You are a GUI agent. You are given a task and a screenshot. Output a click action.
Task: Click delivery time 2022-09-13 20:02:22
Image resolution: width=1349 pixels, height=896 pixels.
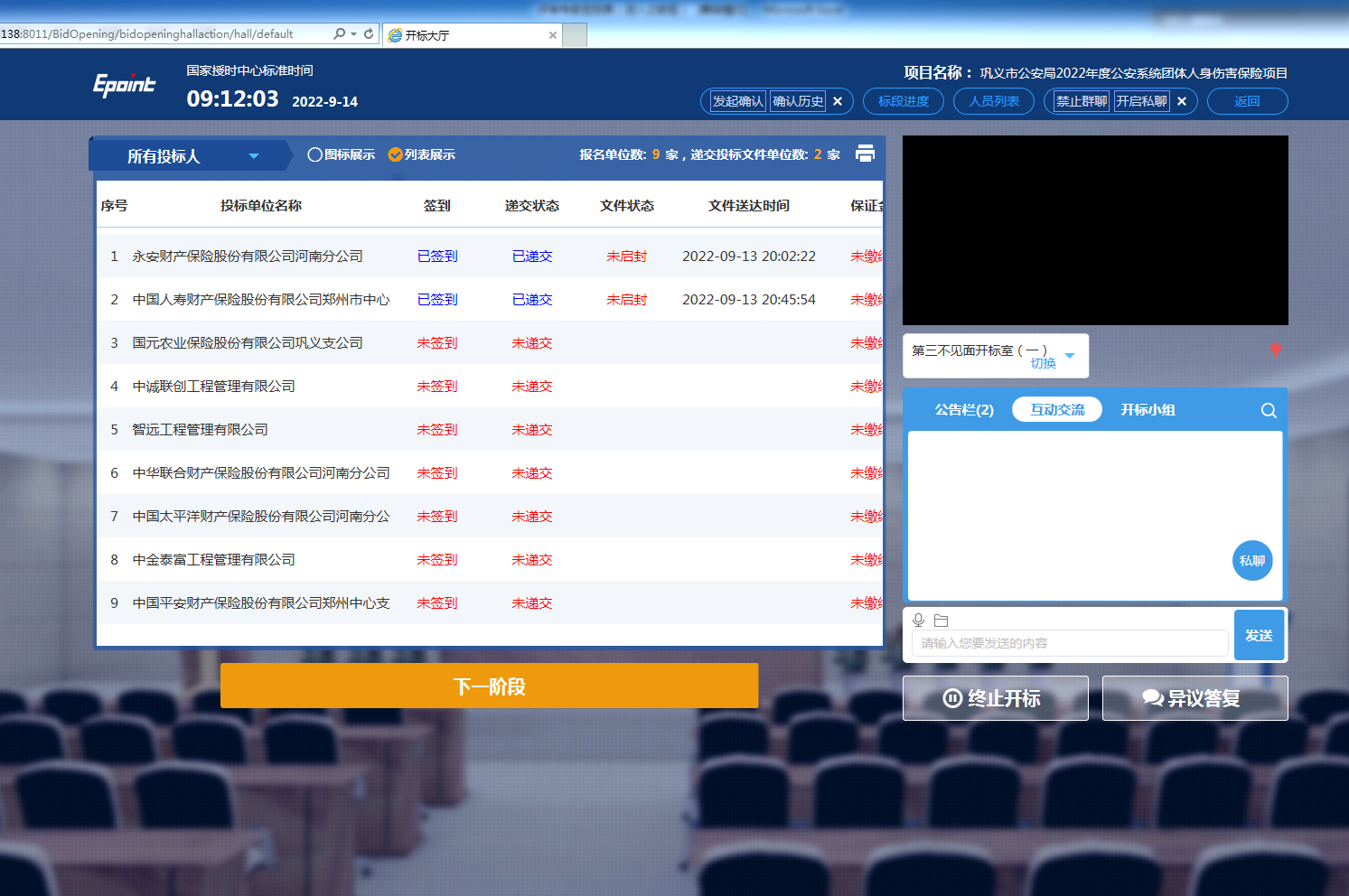749,257
